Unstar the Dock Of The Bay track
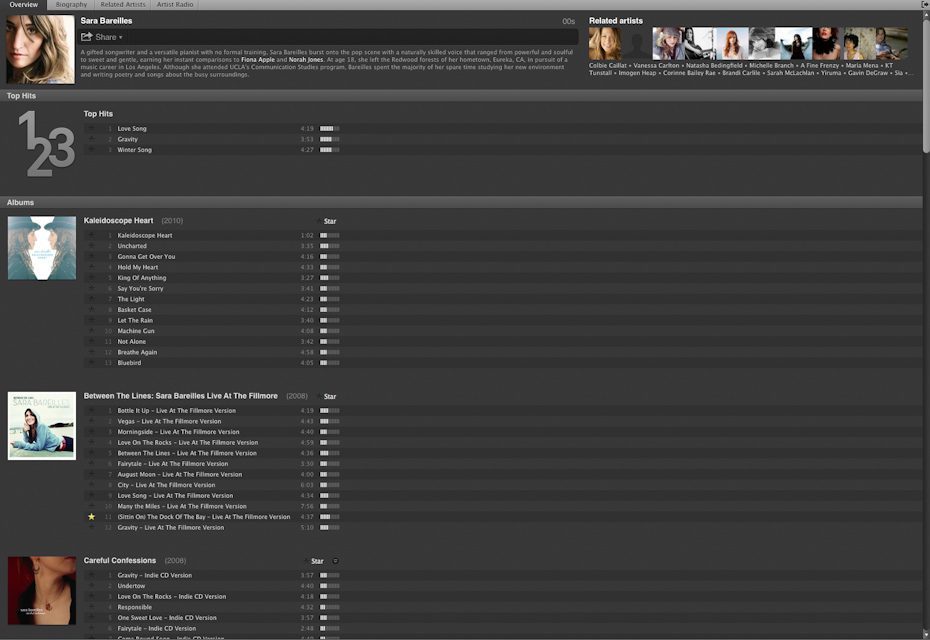 point(91,517)
